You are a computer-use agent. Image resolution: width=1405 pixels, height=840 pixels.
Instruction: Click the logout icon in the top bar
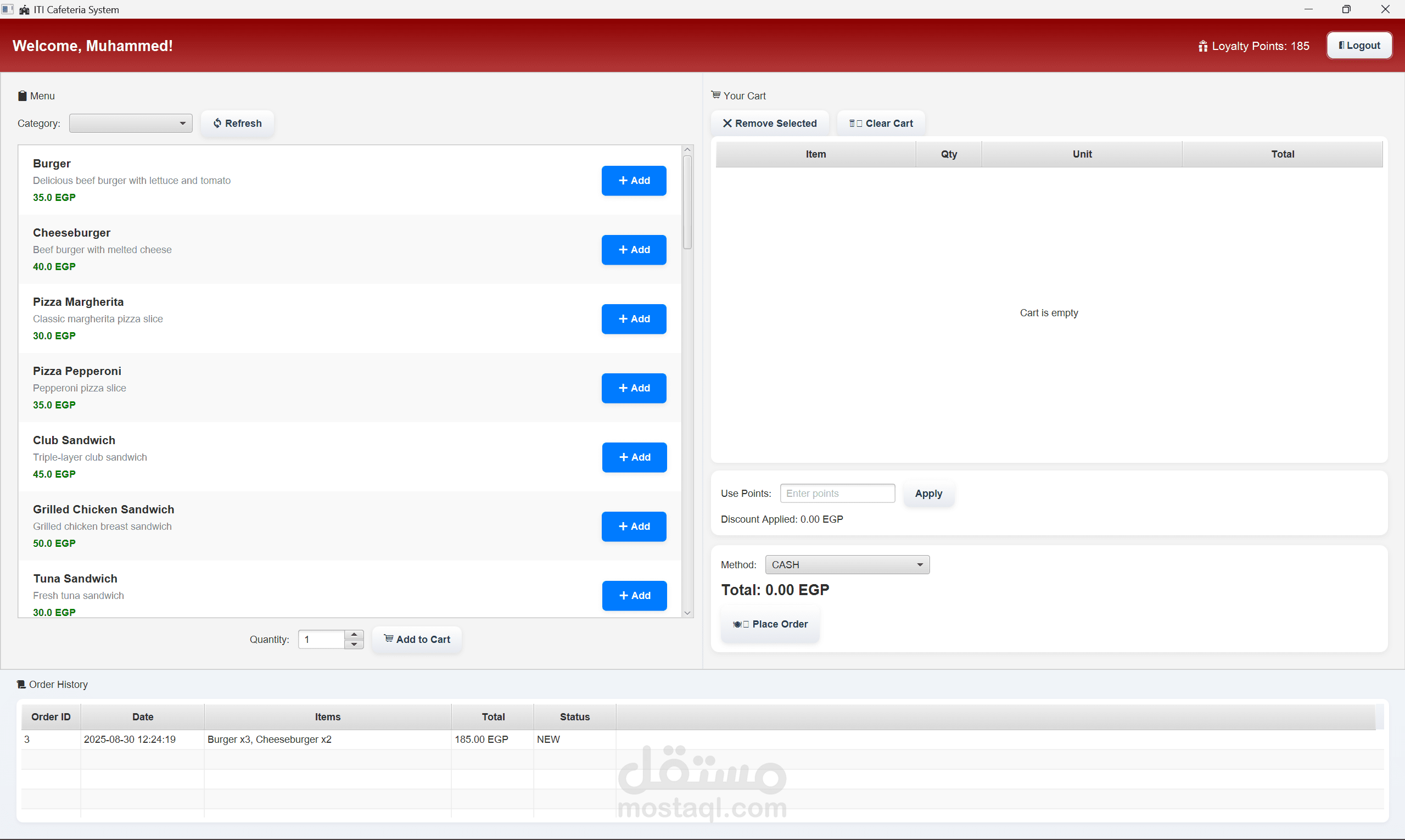click(1341, 44)
